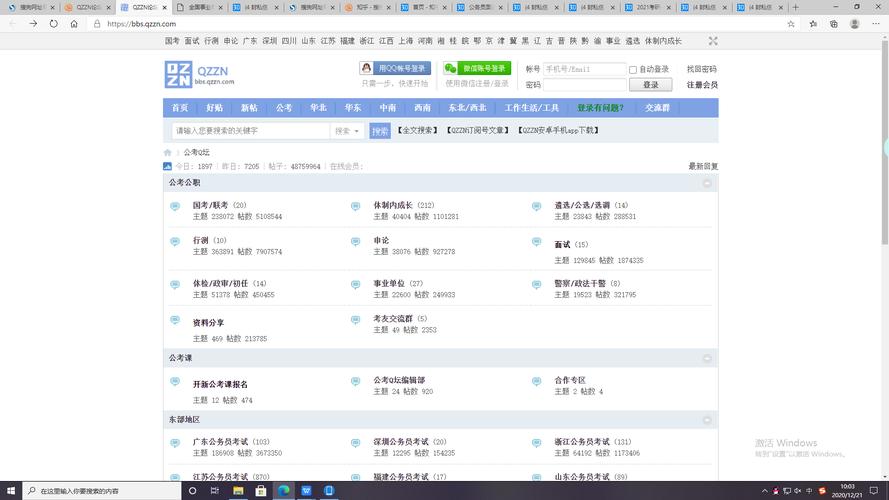Focus the 密码 password input field

point(585,84)
